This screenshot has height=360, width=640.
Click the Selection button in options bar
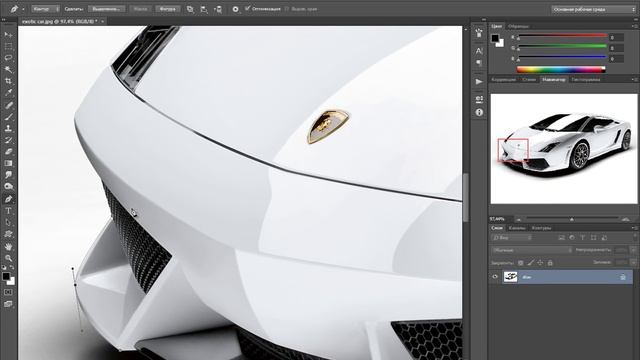click(107, 9)
